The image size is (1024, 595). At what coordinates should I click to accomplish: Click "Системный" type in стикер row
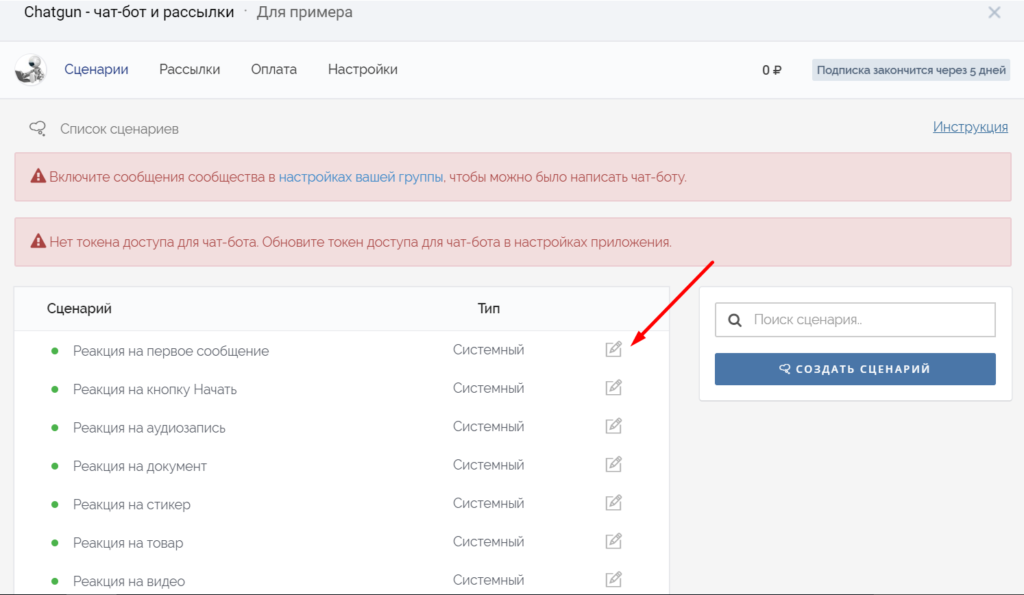pyautogui.click(x=488, y=503)
